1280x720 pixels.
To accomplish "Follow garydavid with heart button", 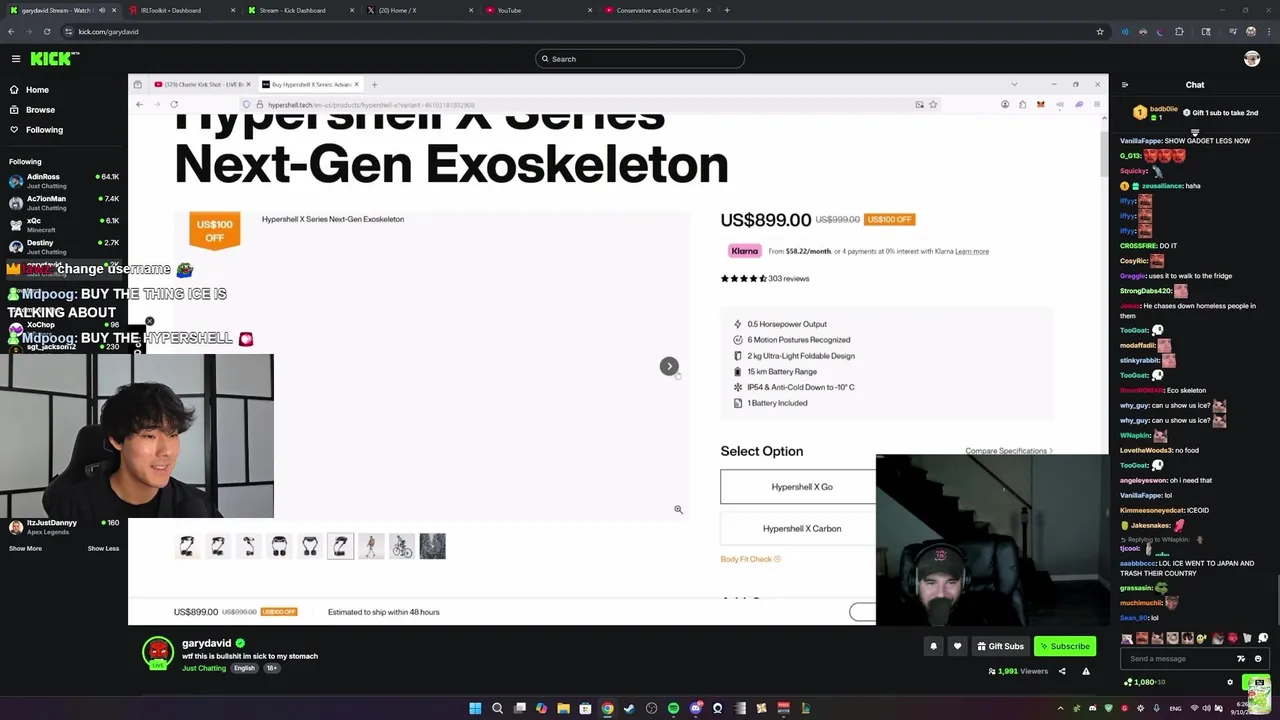I will (x=957, y=646).
